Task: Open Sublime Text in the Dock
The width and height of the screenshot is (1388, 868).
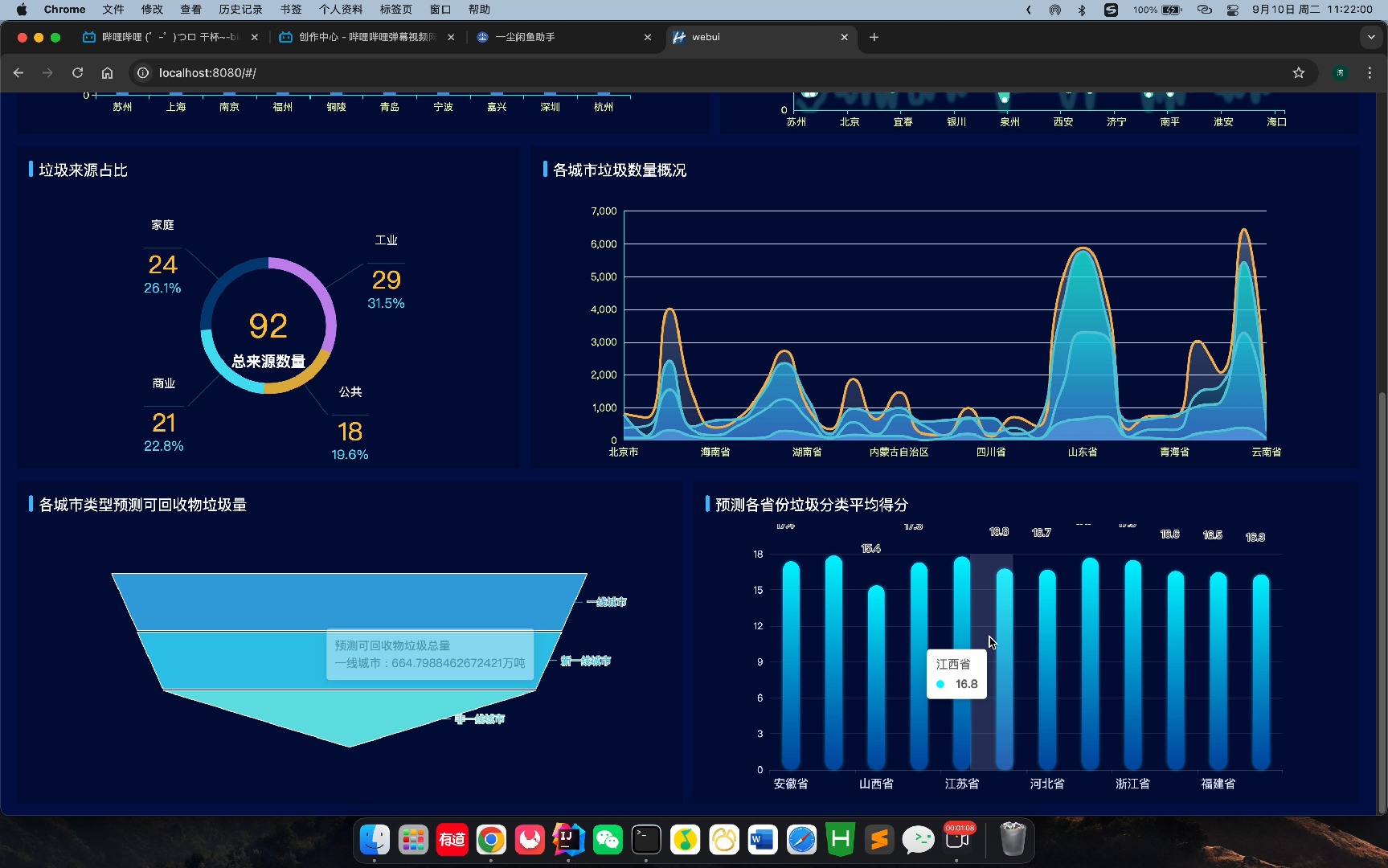Action: pyautogui.click(x=879, y=840)
